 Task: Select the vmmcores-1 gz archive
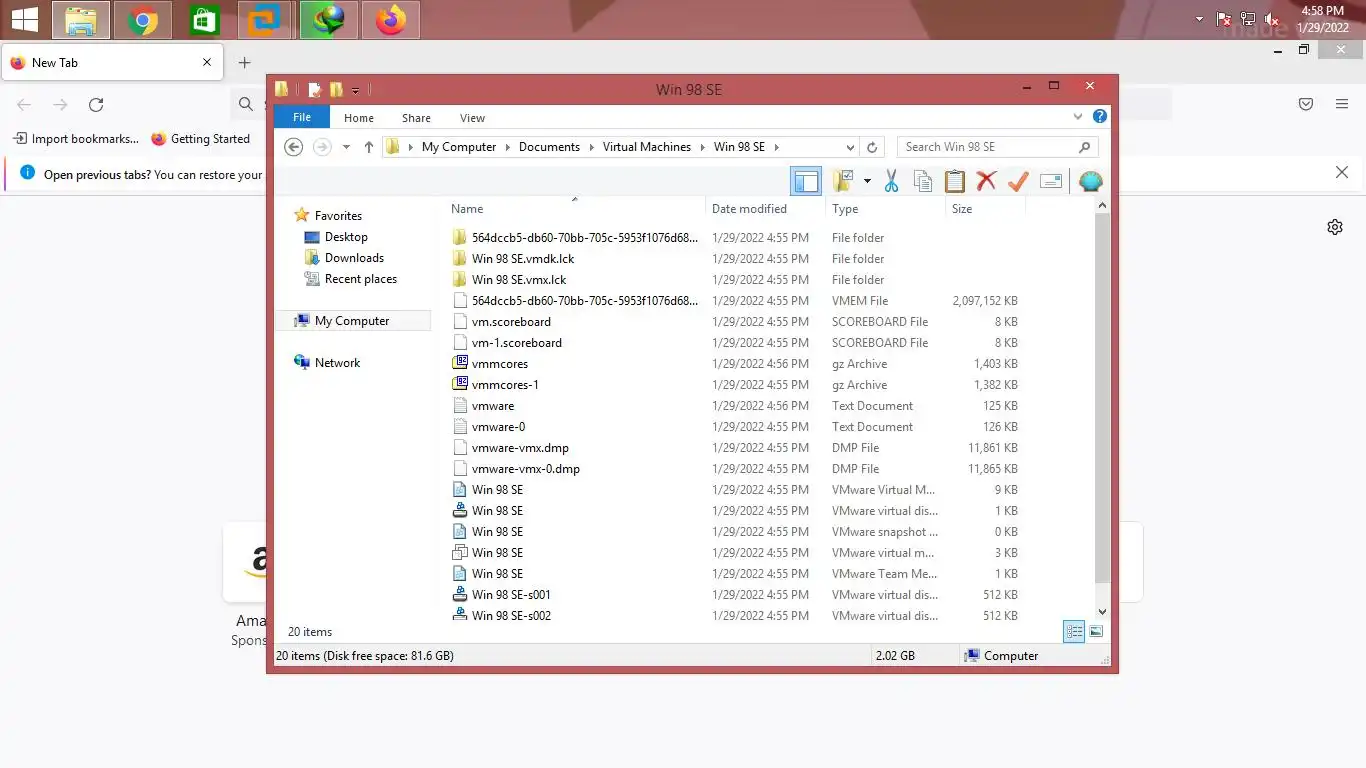click(x=505, y=385)
